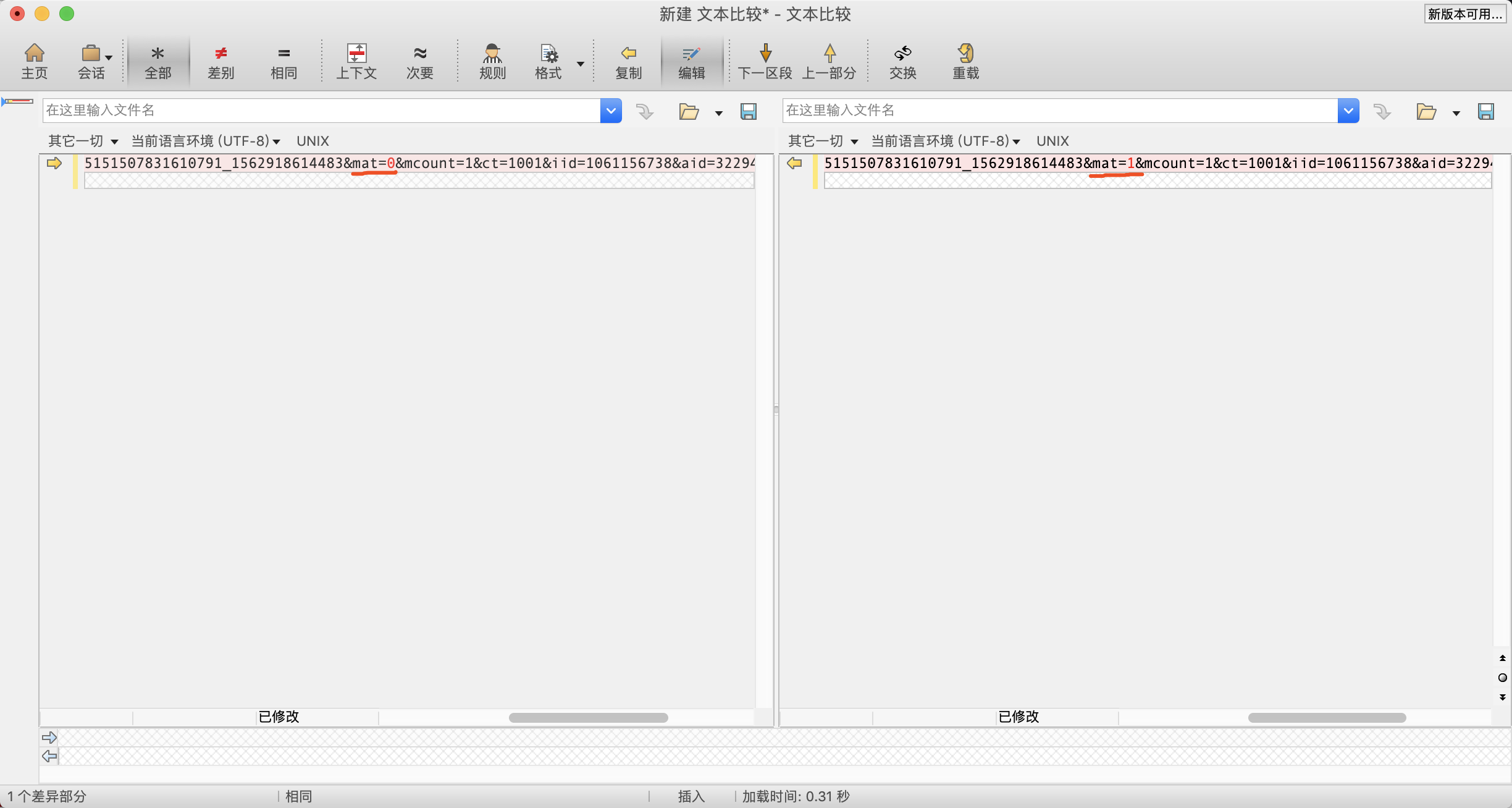Open right pane 其它一切 file type dropdown

click(x=823, y=141)
